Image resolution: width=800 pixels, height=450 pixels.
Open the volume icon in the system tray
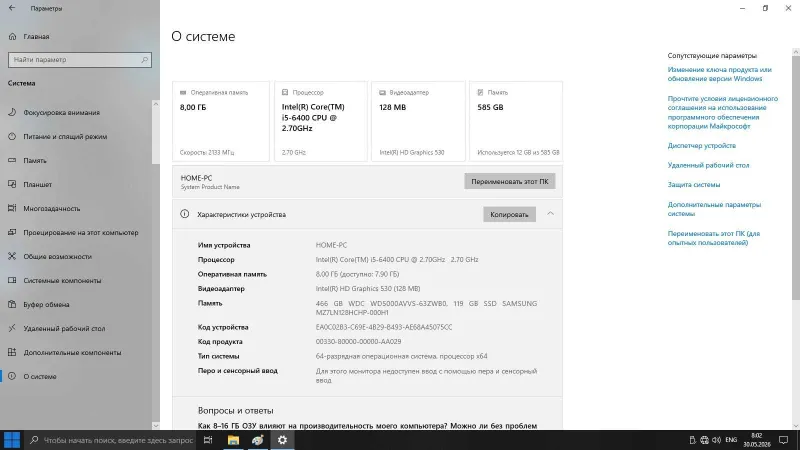[x=716, y=440]
